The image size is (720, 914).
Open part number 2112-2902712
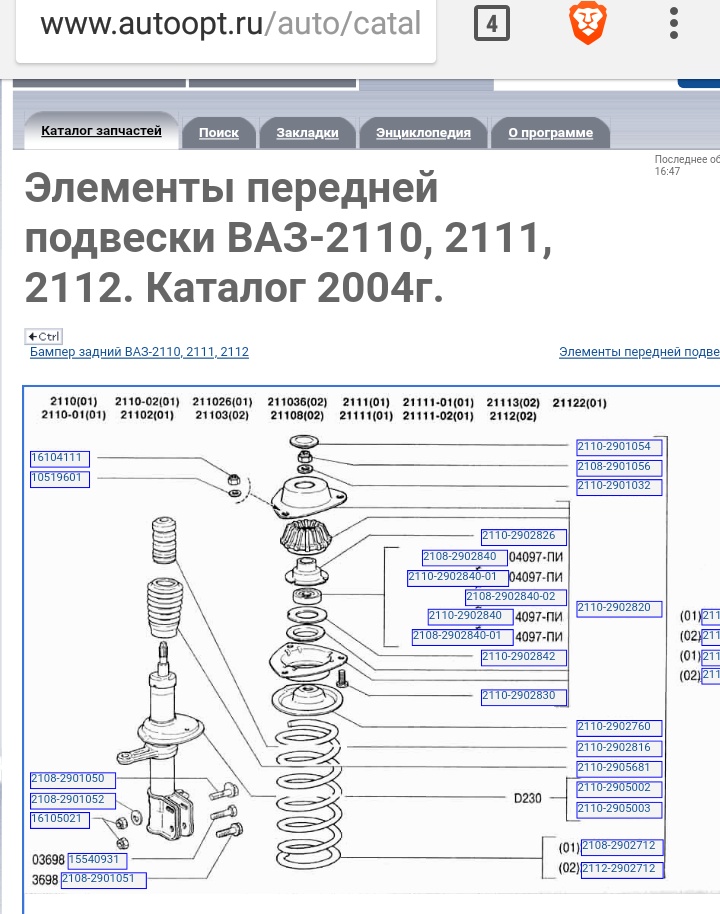click(621, 868)
